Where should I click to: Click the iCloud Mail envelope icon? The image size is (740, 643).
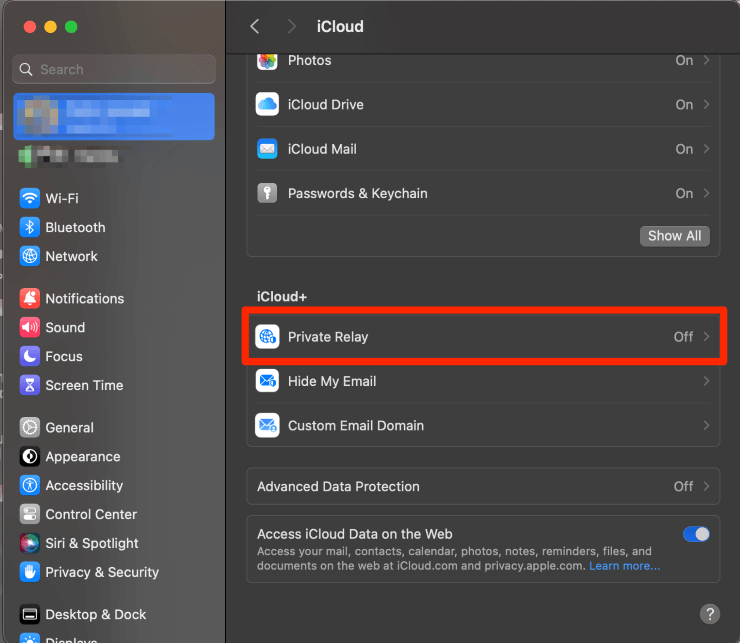point(267,149)
